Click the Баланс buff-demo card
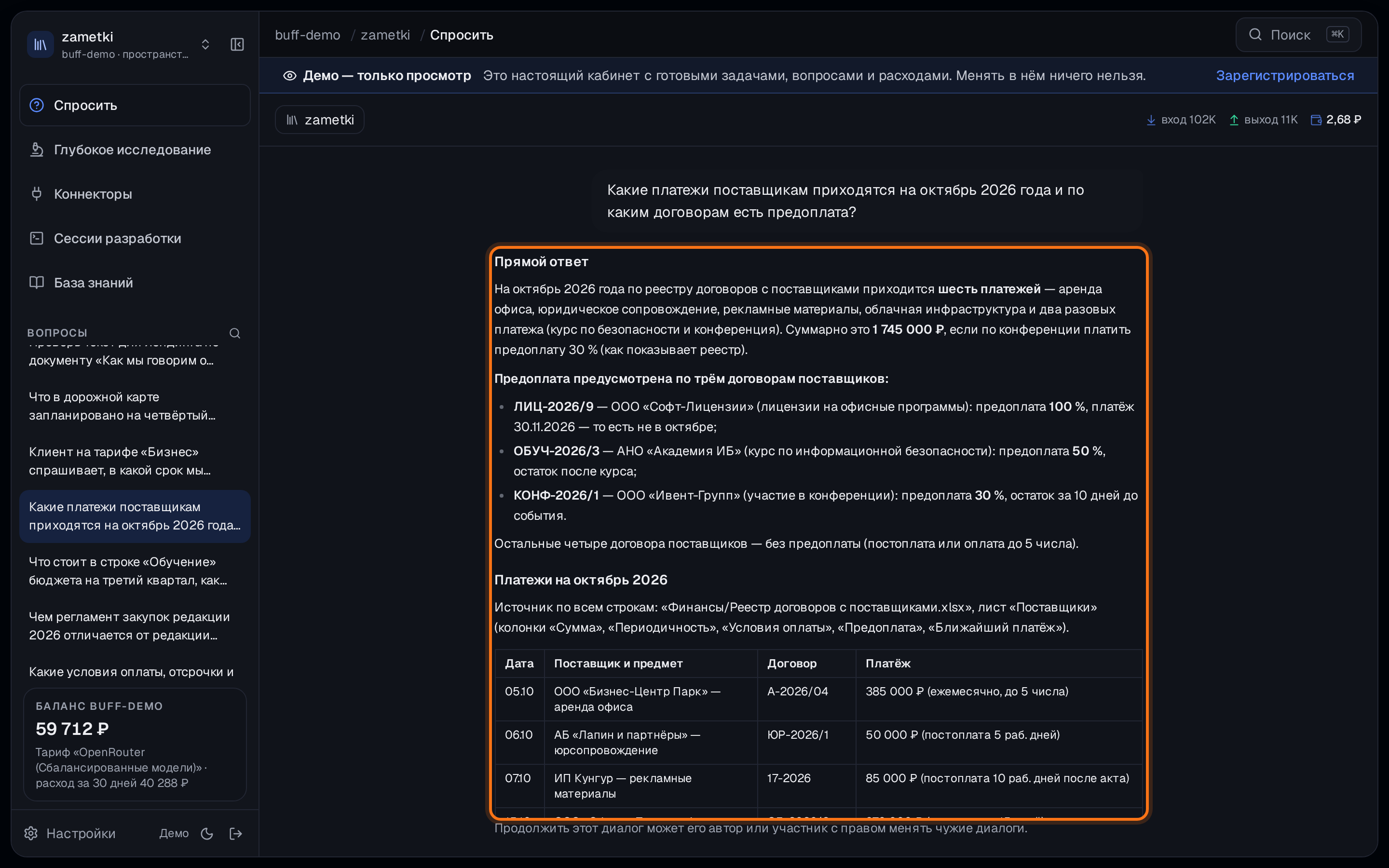The width and height of the screenshot is (1389, 868). (135, 744)
